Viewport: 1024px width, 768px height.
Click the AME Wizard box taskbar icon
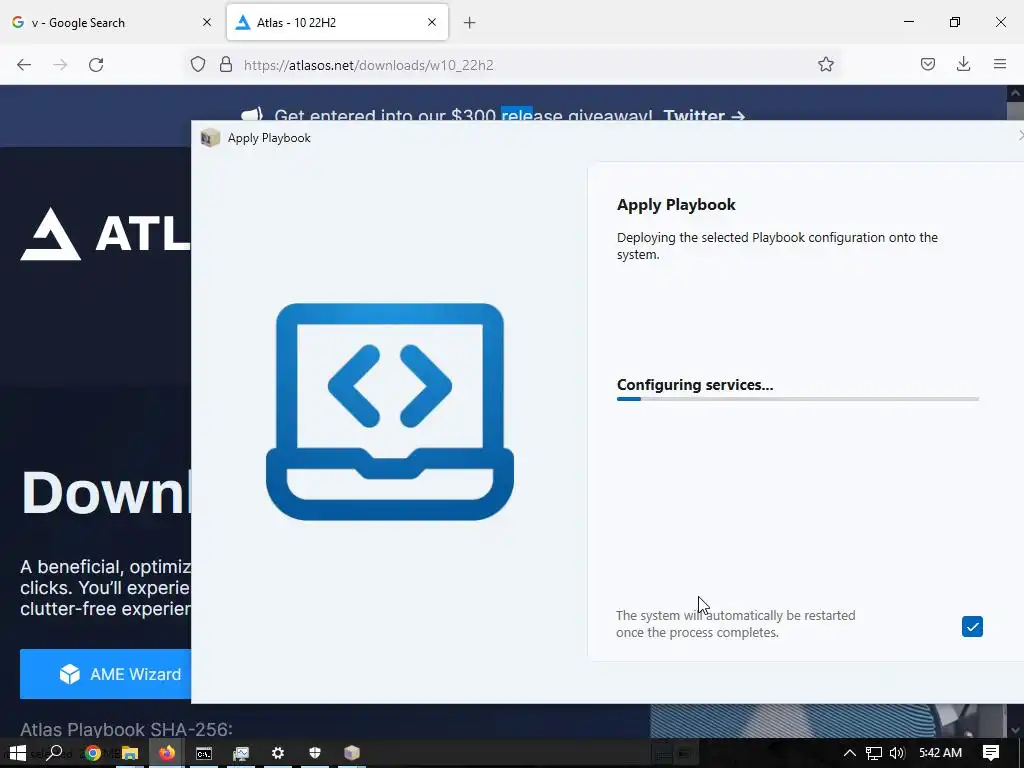click(352, 753)
